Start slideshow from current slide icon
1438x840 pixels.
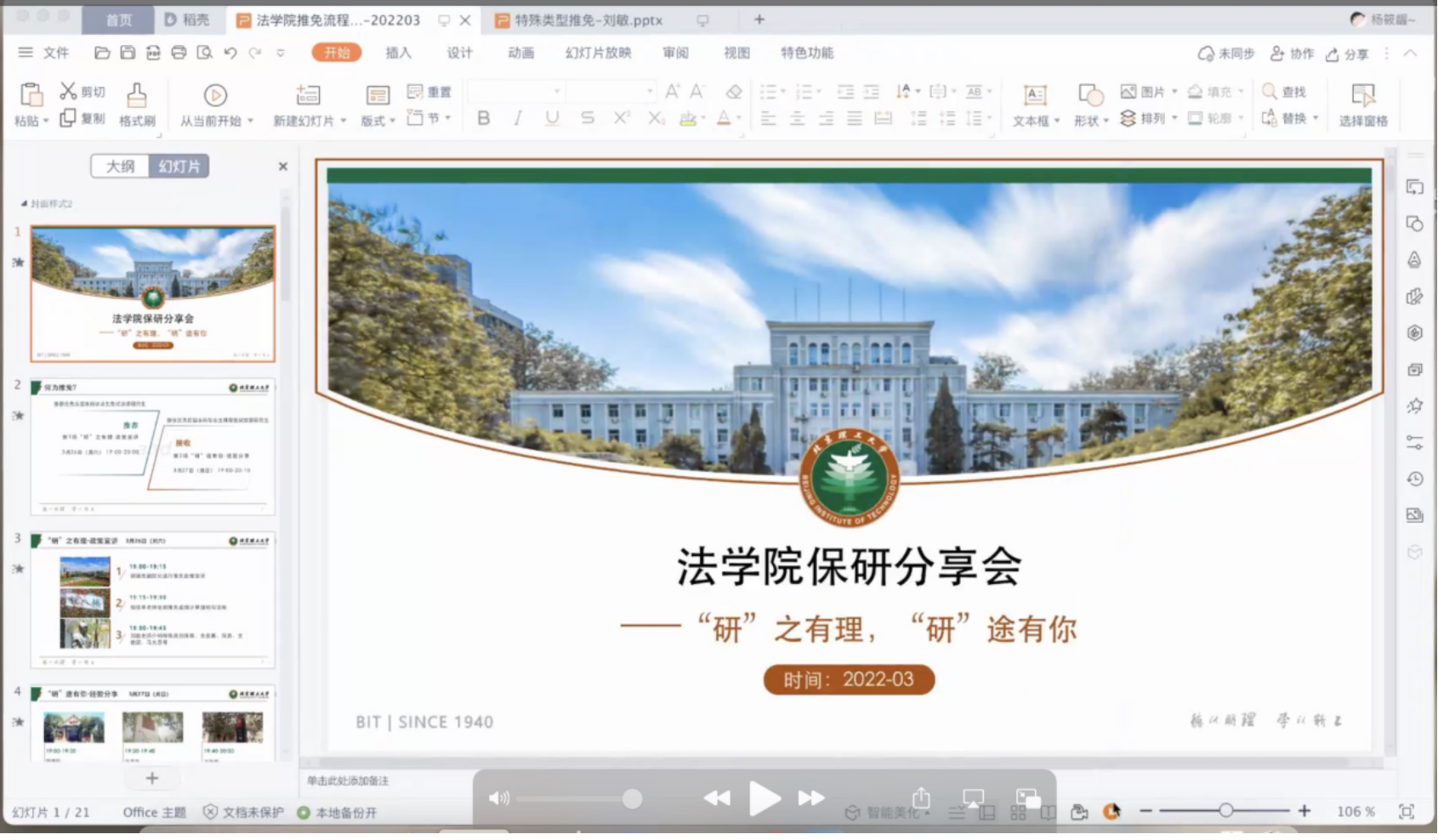point(215,95)
